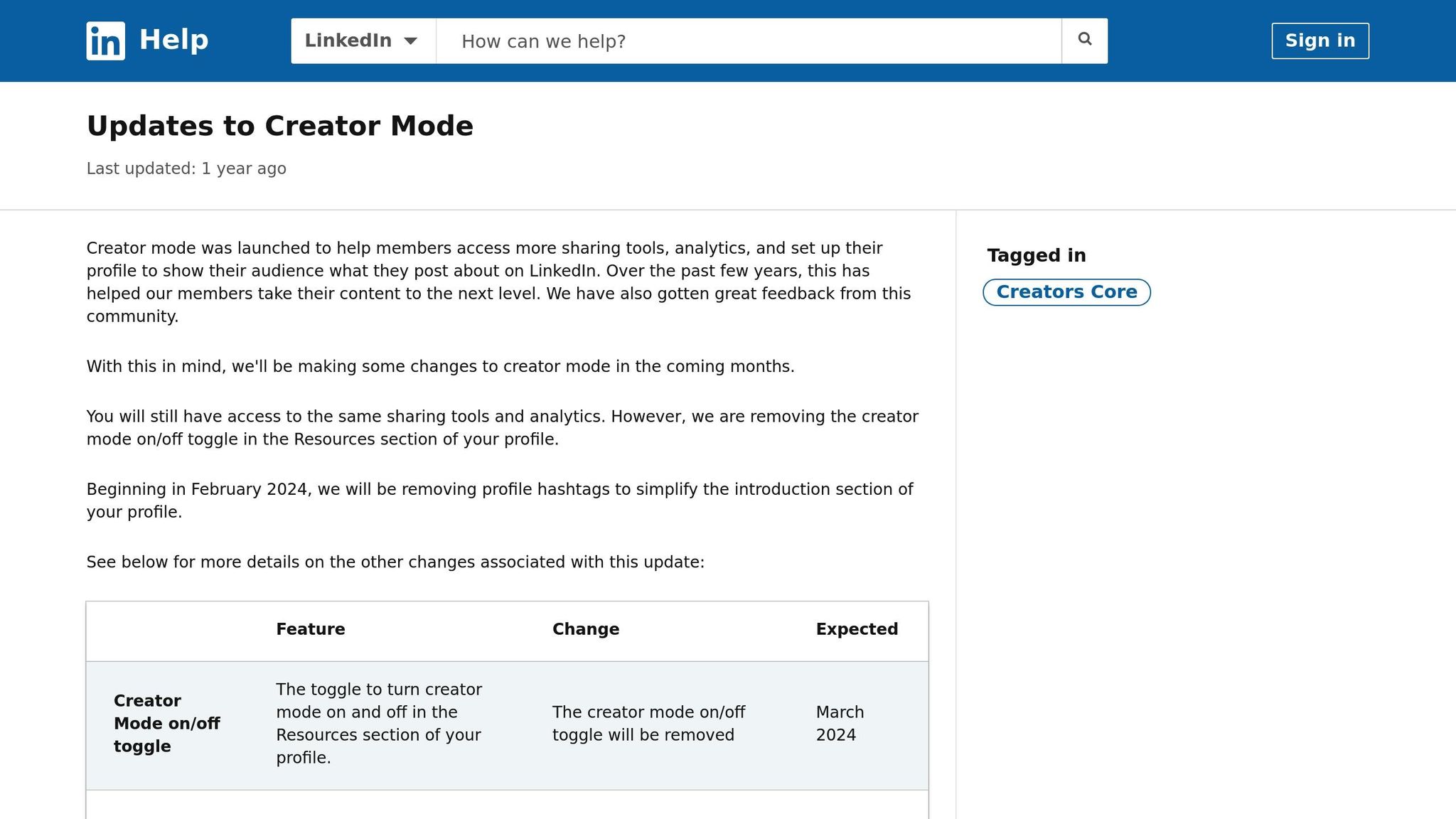Click the Help header label
The height and width of the screenshot is (819, 1456).
point(173,39)
